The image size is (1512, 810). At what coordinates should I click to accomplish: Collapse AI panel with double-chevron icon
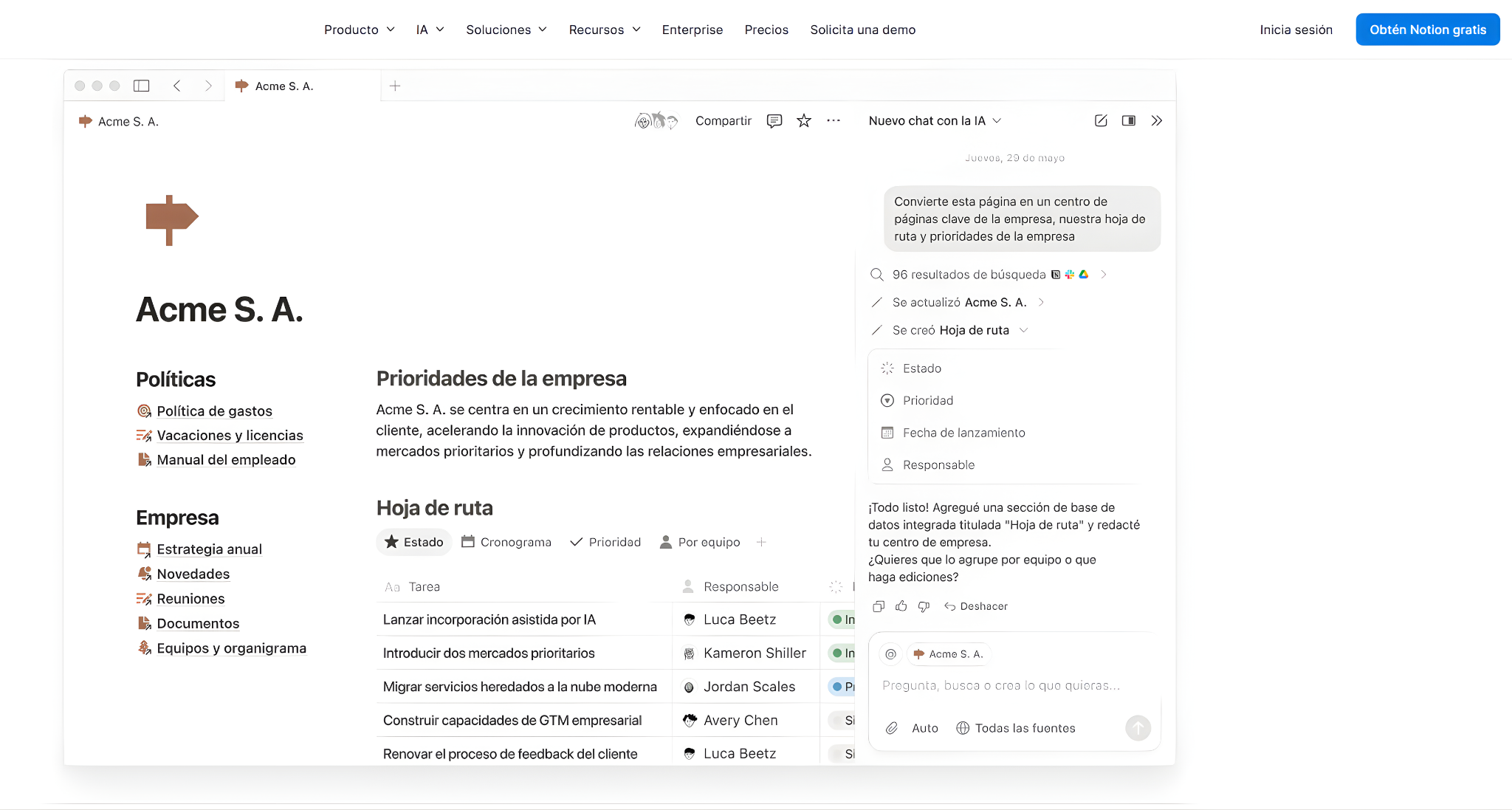[1156, 121]
